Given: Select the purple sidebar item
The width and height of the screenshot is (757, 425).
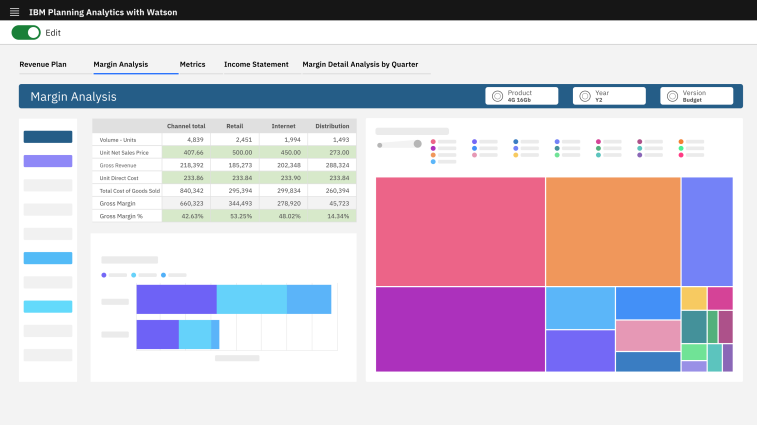Looking at the screenshot, I should pos(48,161).
